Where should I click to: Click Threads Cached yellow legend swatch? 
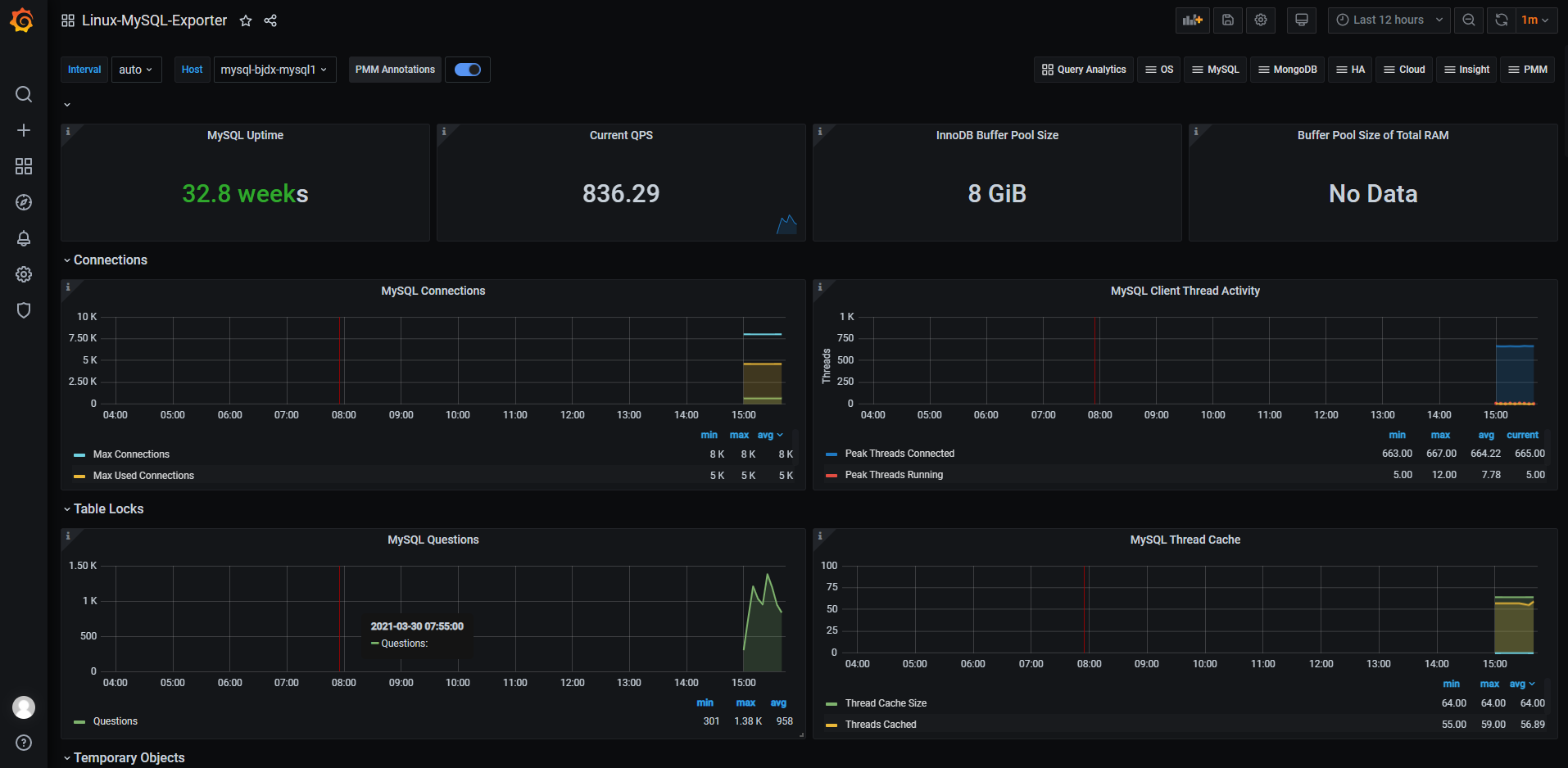pos(832,725)
